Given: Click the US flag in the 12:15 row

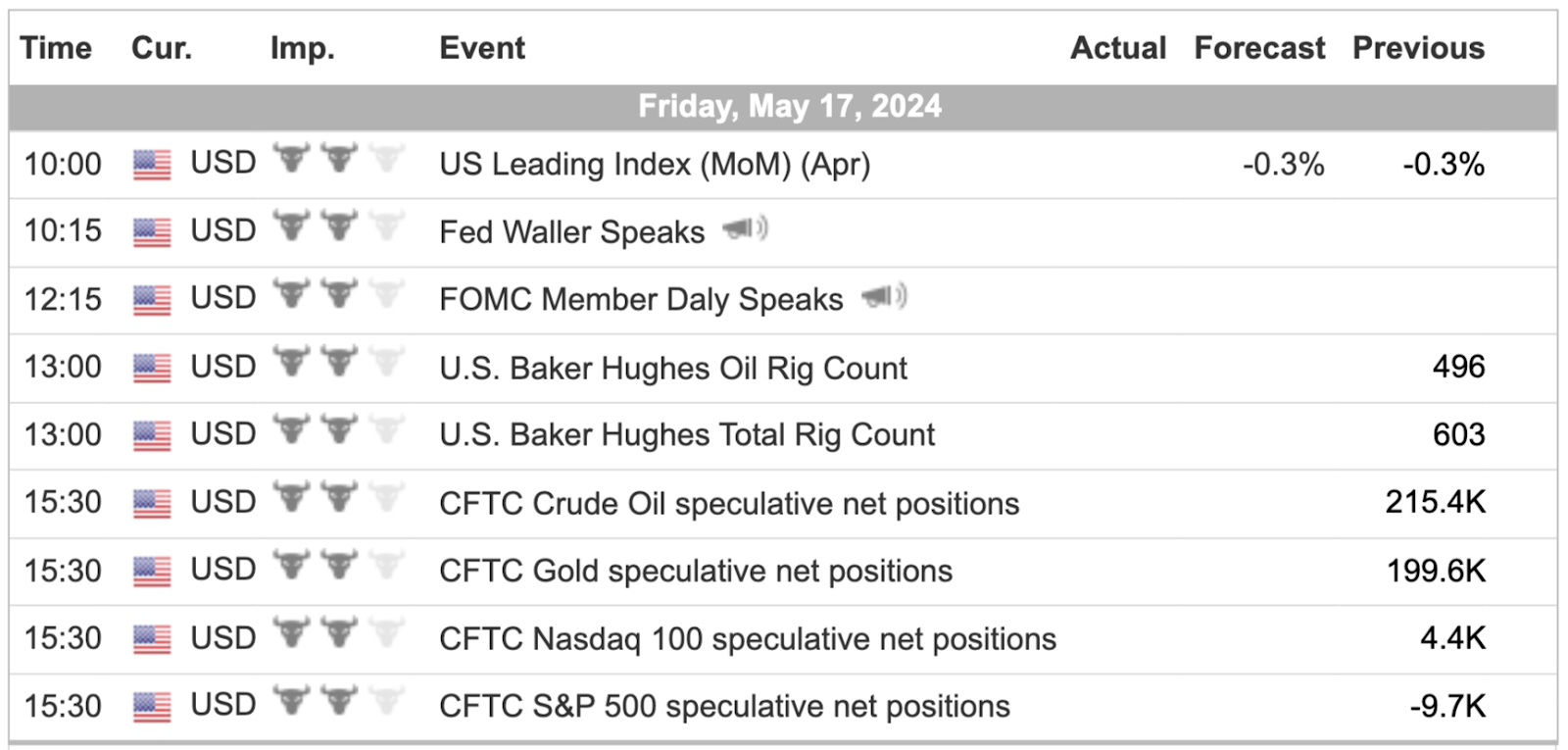Looking at the screenshot, I should coord(152,300).
